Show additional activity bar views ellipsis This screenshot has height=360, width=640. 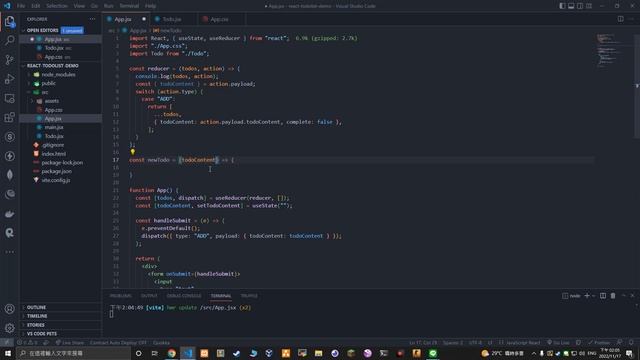[10, 252]
